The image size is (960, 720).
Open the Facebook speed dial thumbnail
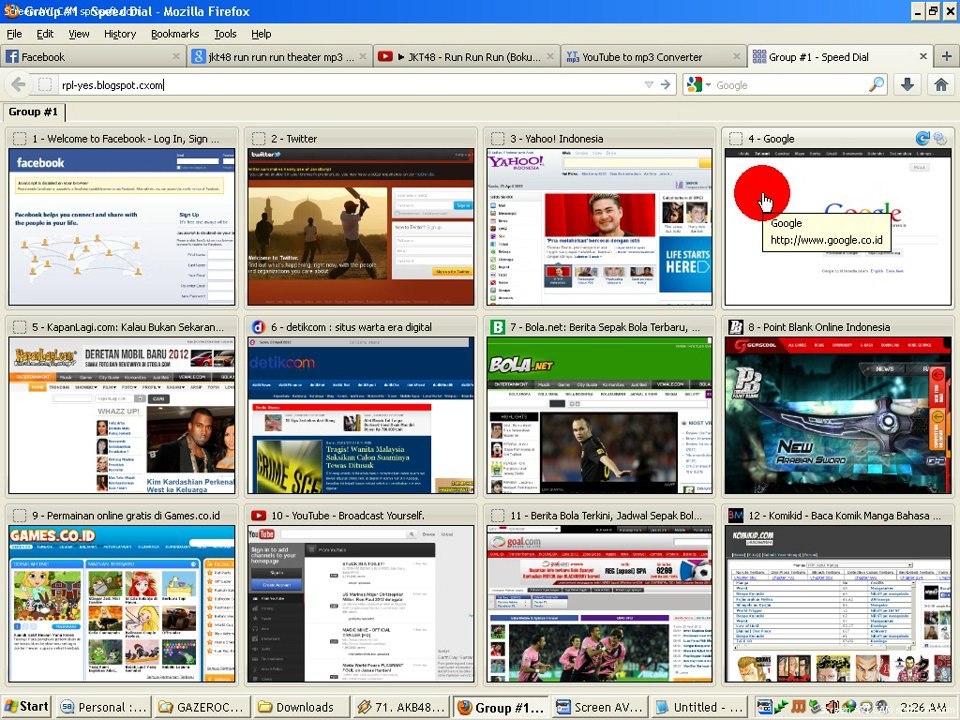pyautogui.click(x=122, y=227)
